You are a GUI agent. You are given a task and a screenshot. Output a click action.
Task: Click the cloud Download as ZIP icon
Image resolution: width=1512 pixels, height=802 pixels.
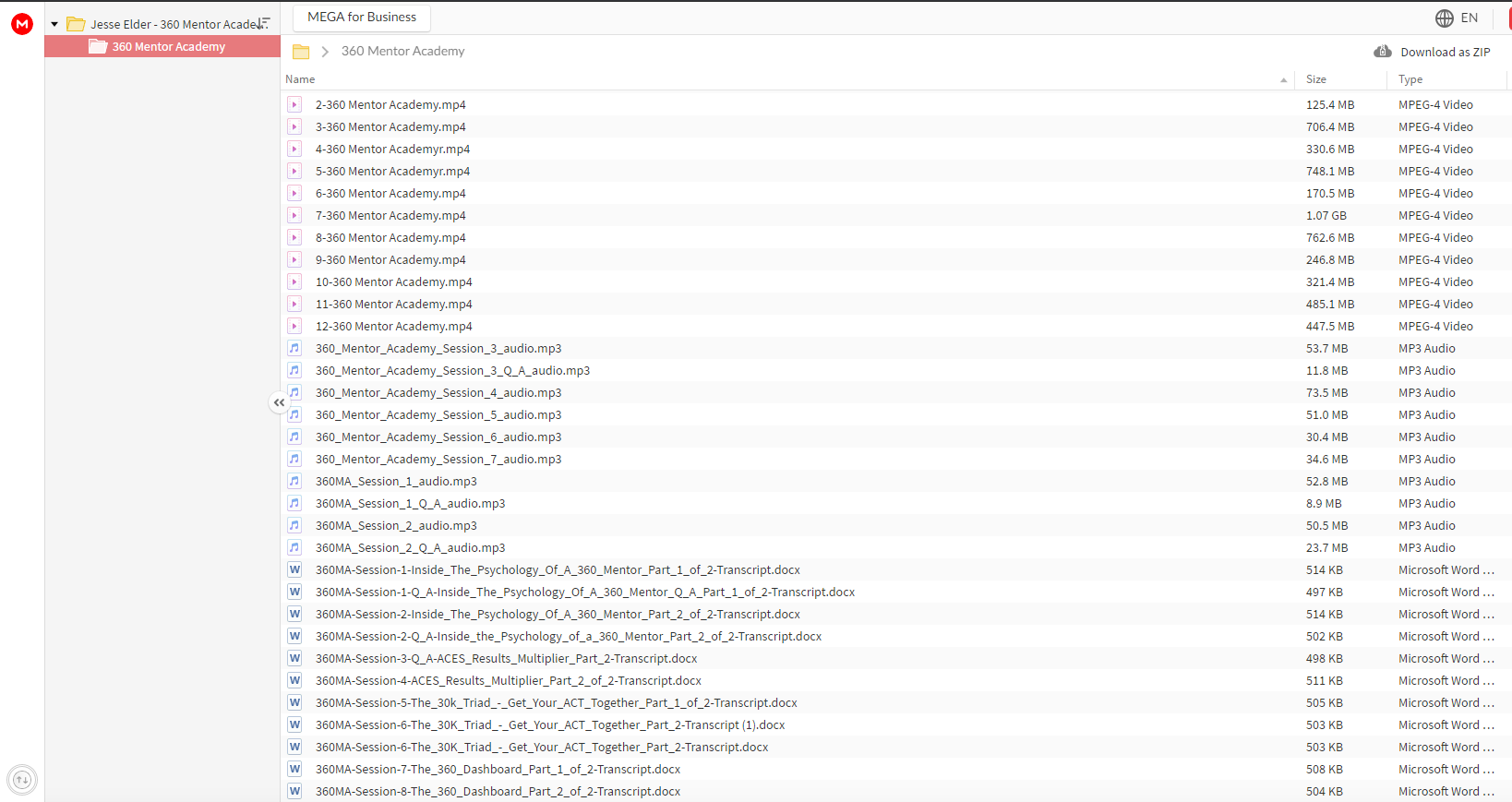1383,52
